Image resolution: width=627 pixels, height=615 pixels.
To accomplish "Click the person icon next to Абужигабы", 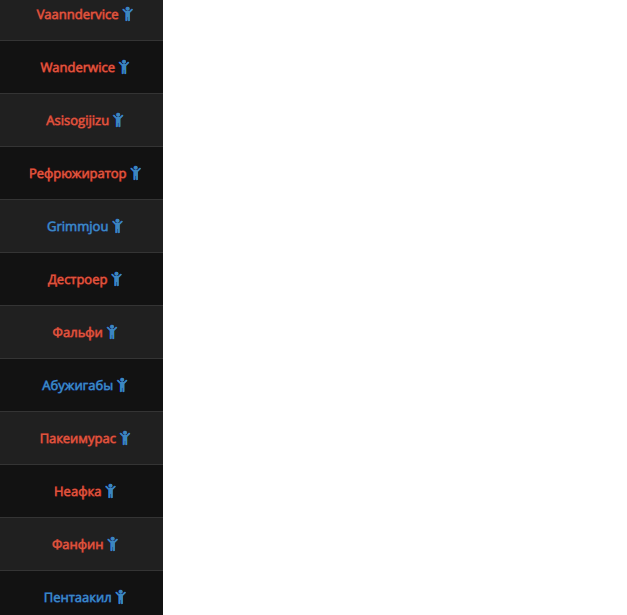I will pyautogui.click(x=122, y=385).
